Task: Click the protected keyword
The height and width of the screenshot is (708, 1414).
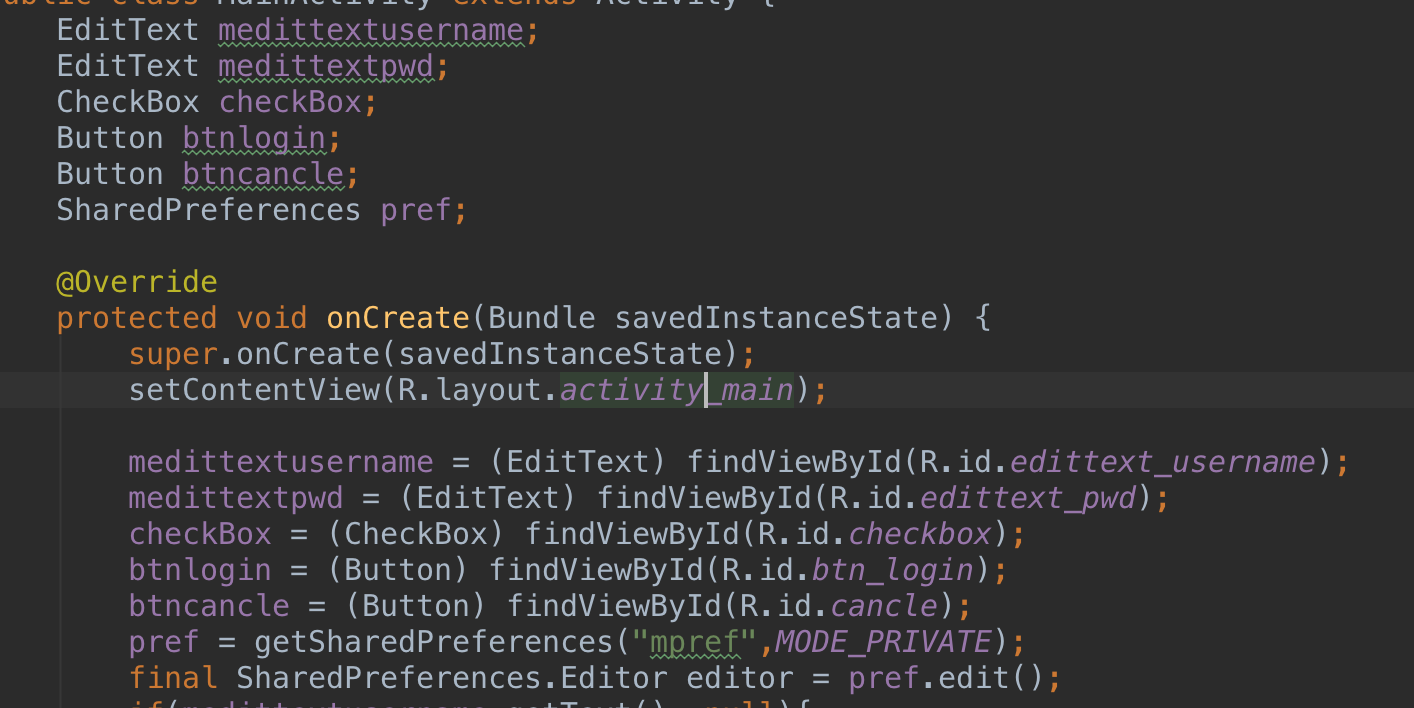Action: (x=137, y=318)
